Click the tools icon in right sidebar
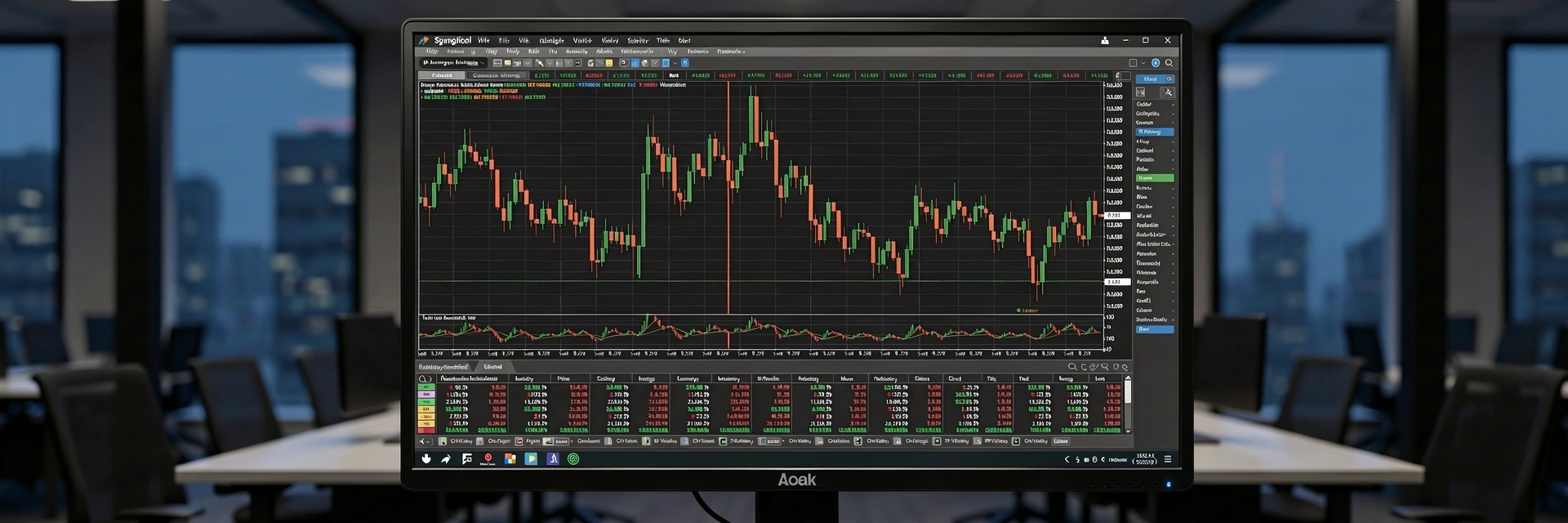 point(1167,92)
